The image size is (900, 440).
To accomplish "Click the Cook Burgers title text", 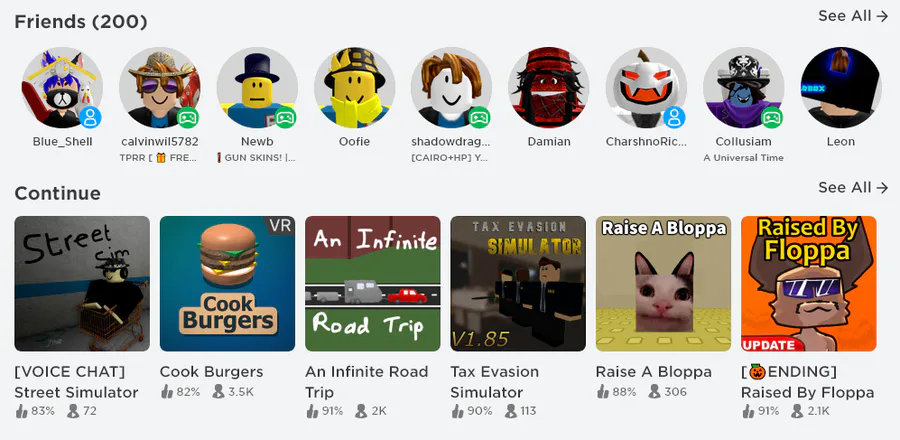I will [x=211, y=372].
